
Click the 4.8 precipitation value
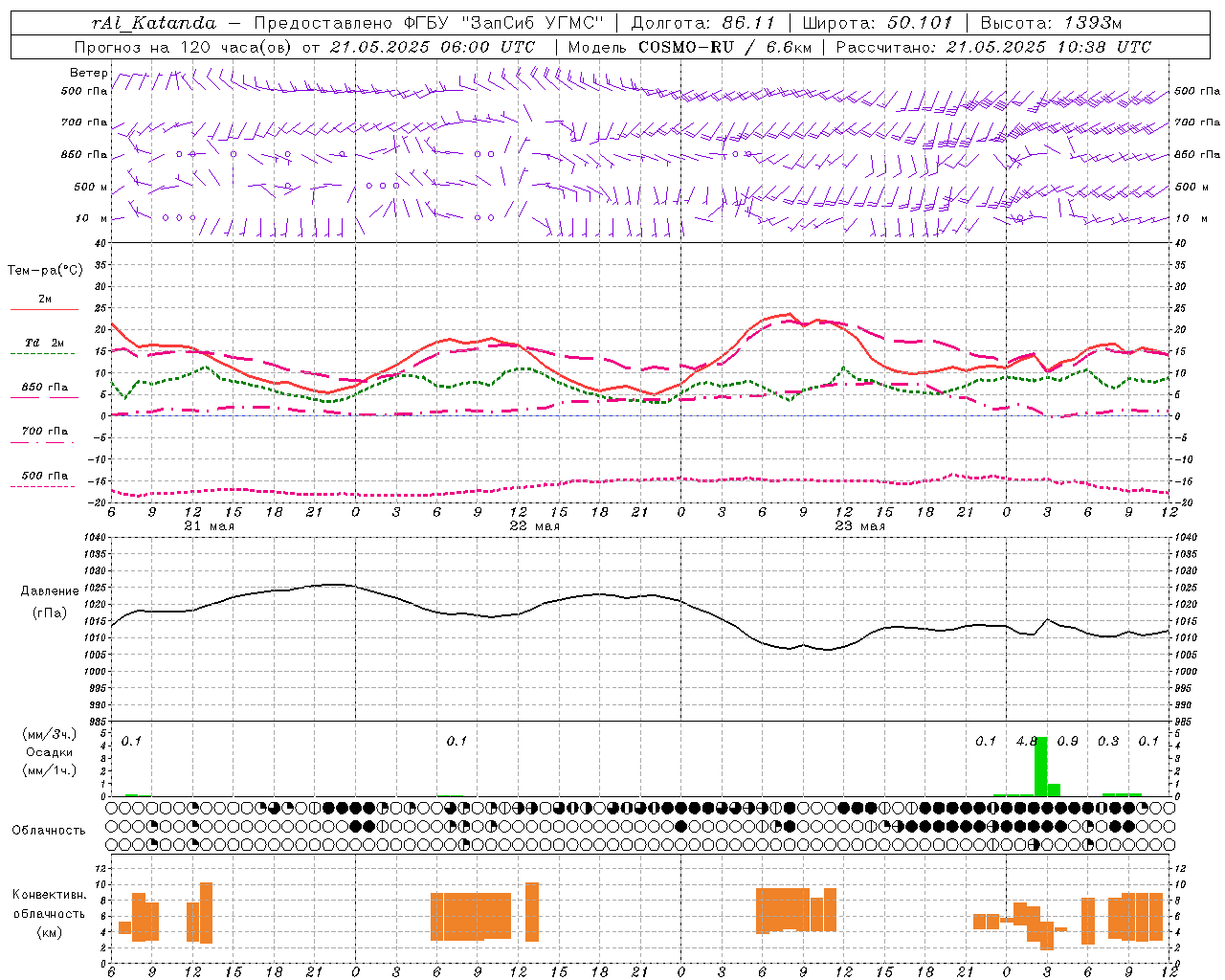point(1027,742)
